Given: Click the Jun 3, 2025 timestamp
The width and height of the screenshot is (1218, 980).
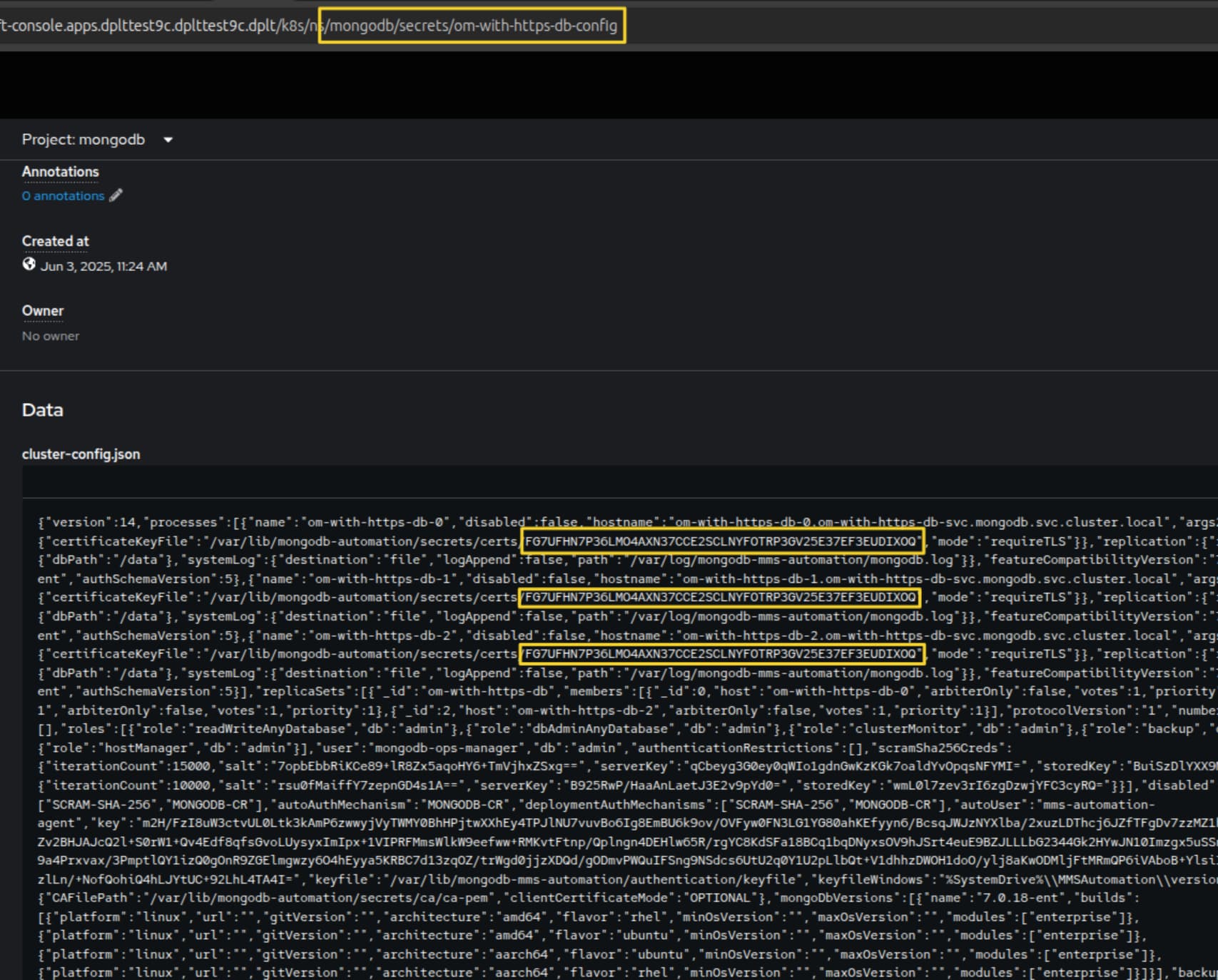Looking at the screenshot, I should 103,266.
